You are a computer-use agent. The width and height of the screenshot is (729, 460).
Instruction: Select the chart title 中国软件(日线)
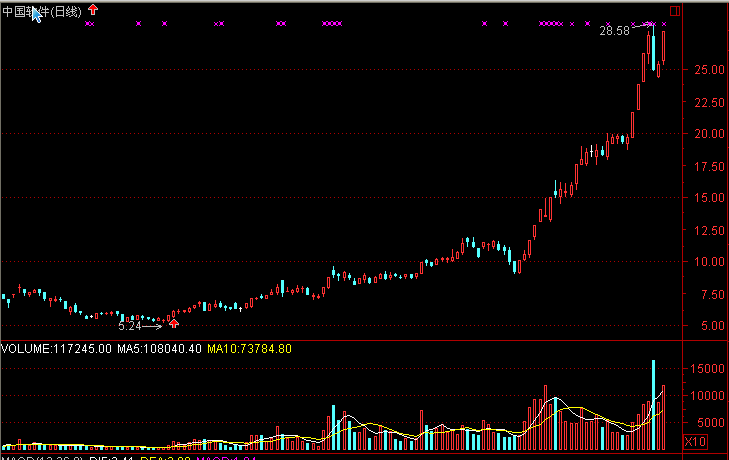tap(42, 11)
